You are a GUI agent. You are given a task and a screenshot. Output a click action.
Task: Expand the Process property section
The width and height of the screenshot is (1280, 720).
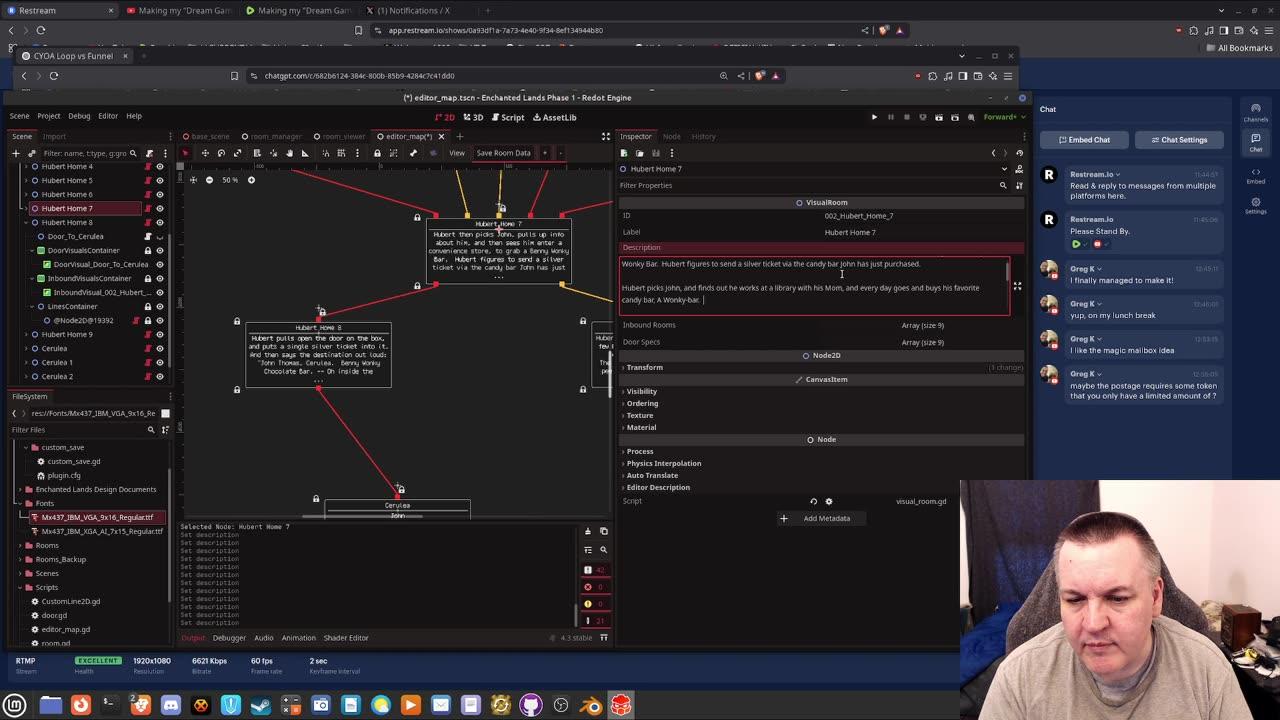point(640,451)
